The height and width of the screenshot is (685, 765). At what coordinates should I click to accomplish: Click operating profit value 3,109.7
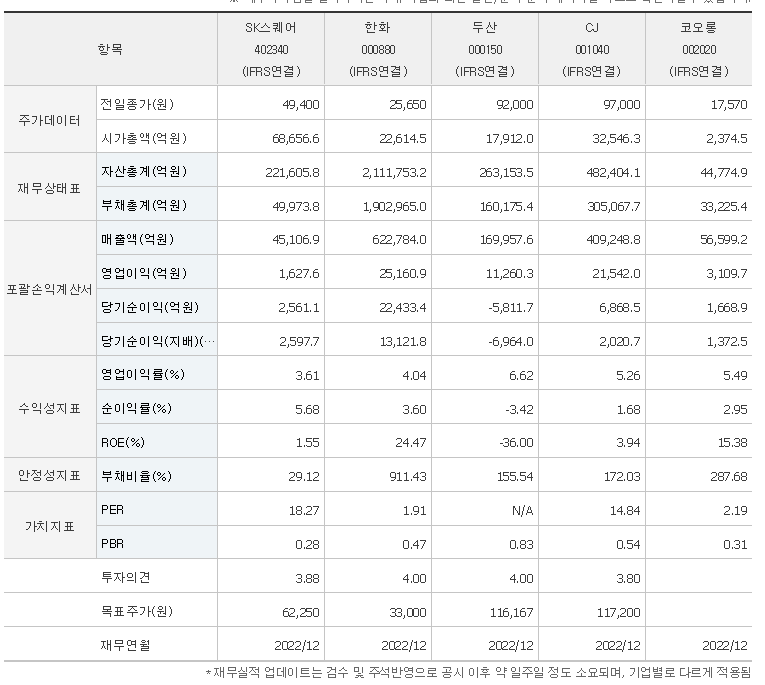727,273
